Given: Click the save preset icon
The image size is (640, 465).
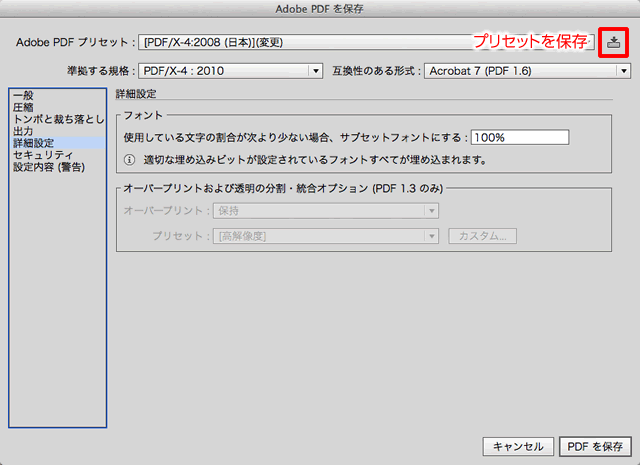Looking at the screenshot, I should (613, 42).
